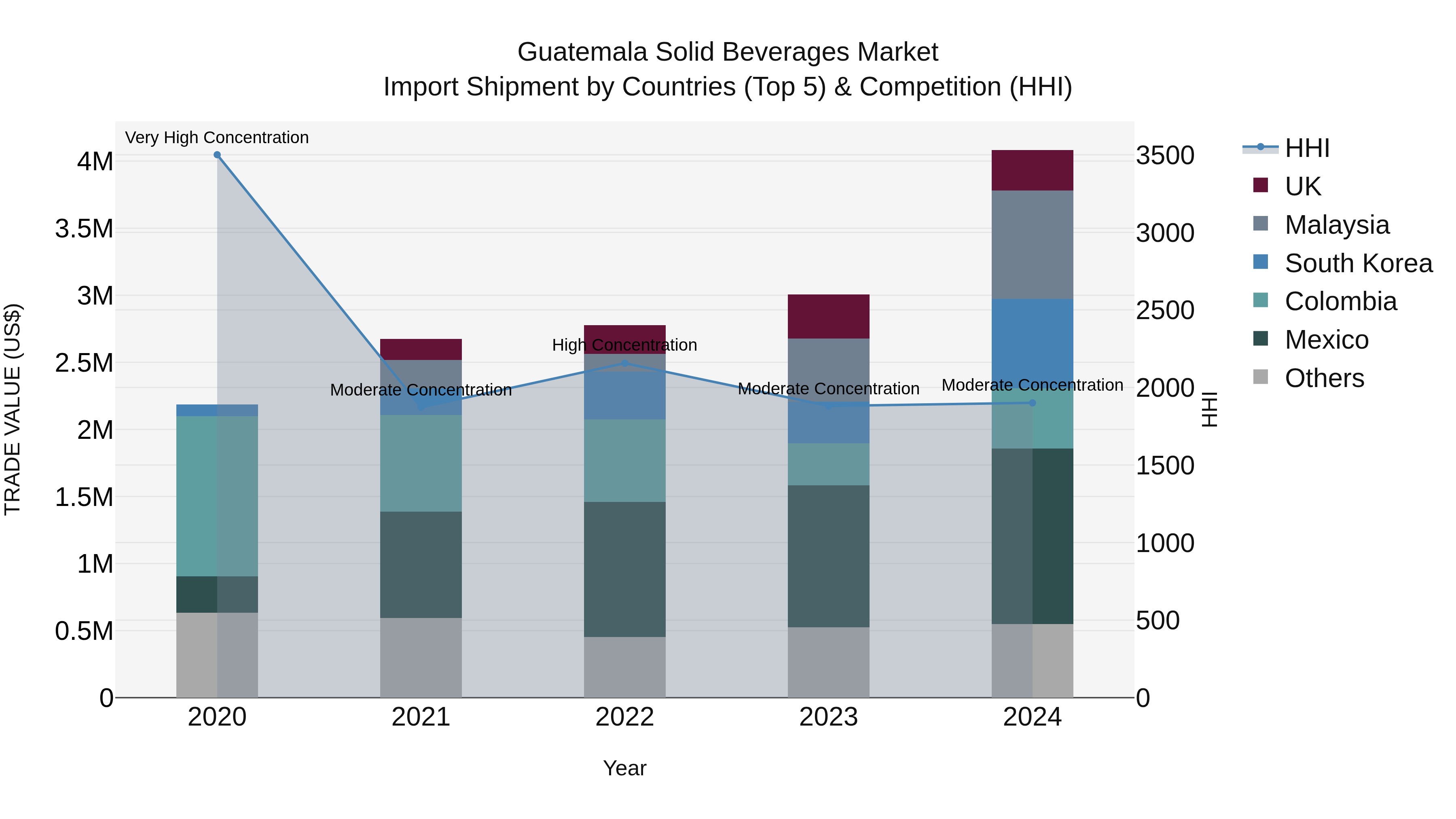1456x819 pixels.
Task: Select the Colombia segment of the 2020 bar
Action: click(217, 496)
